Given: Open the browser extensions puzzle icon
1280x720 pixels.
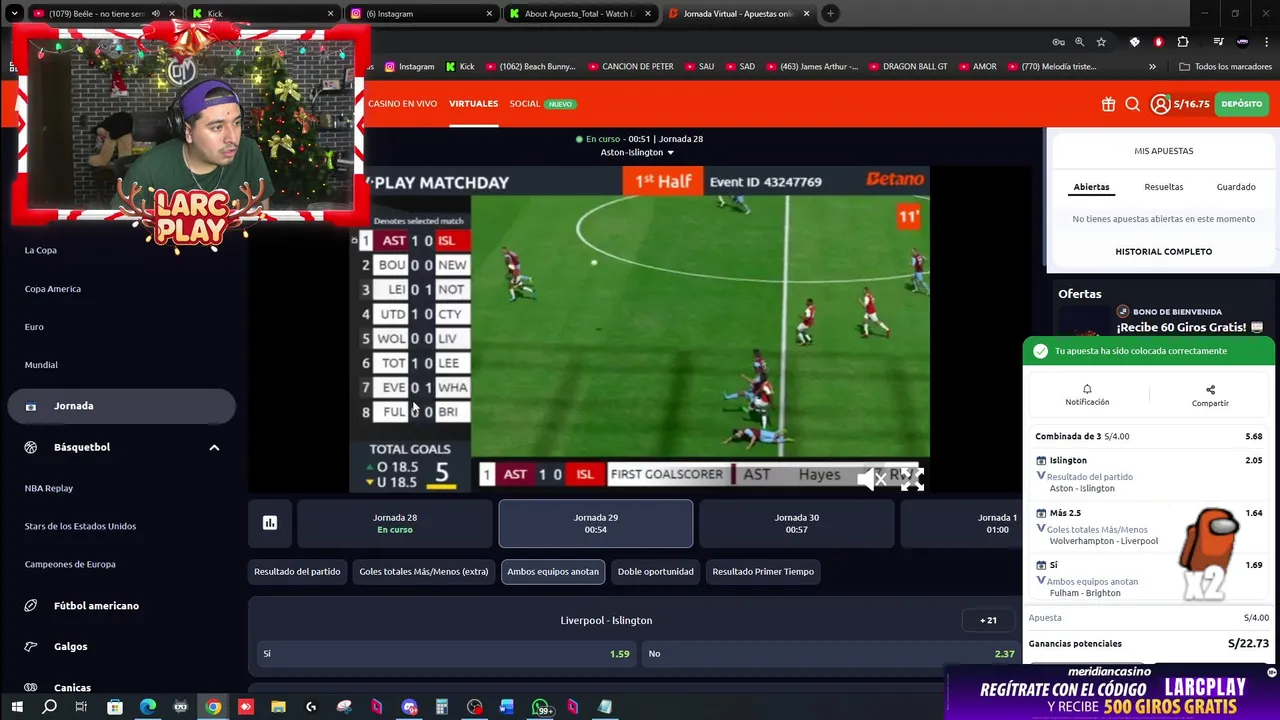Looking at the screenshot, I should [x=1183, y=42].
